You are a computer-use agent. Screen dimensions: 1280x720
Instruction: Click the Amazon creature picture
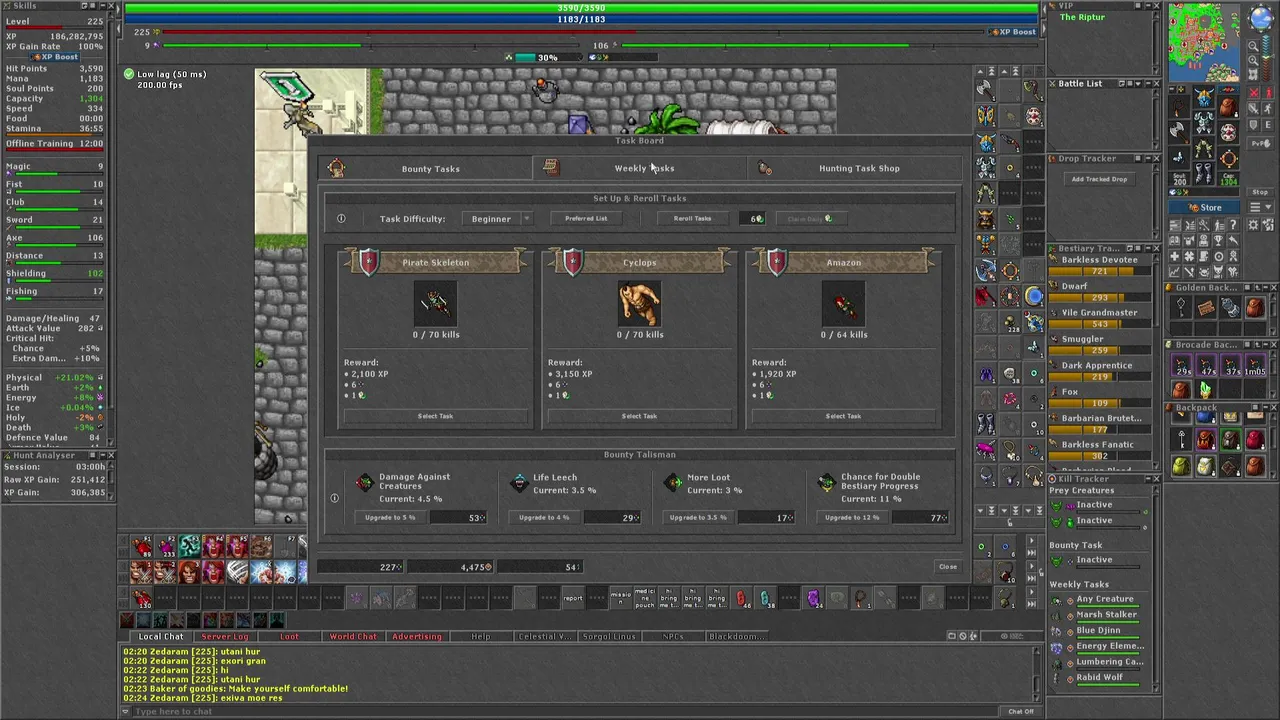pyautogui.click(x=843, y=304)
